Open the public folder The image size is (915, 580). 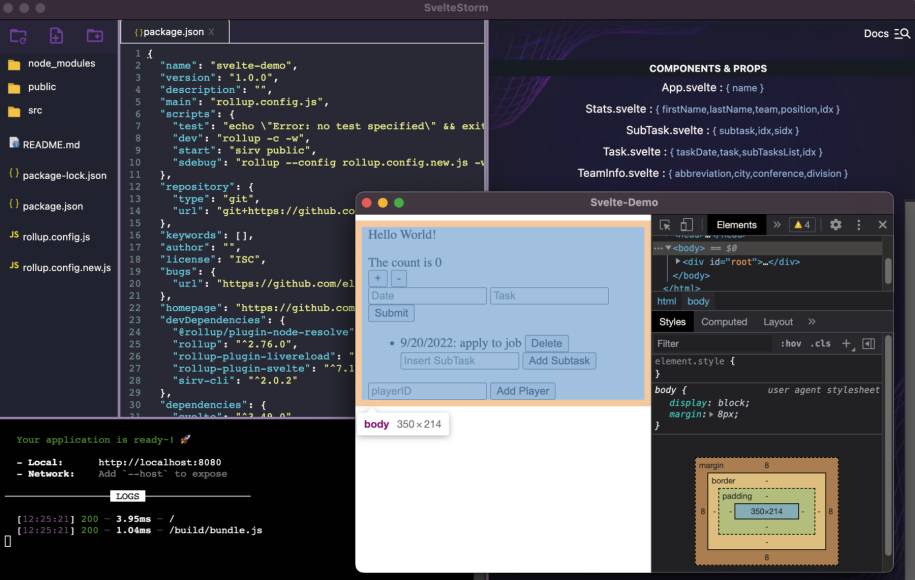(33, 87)
